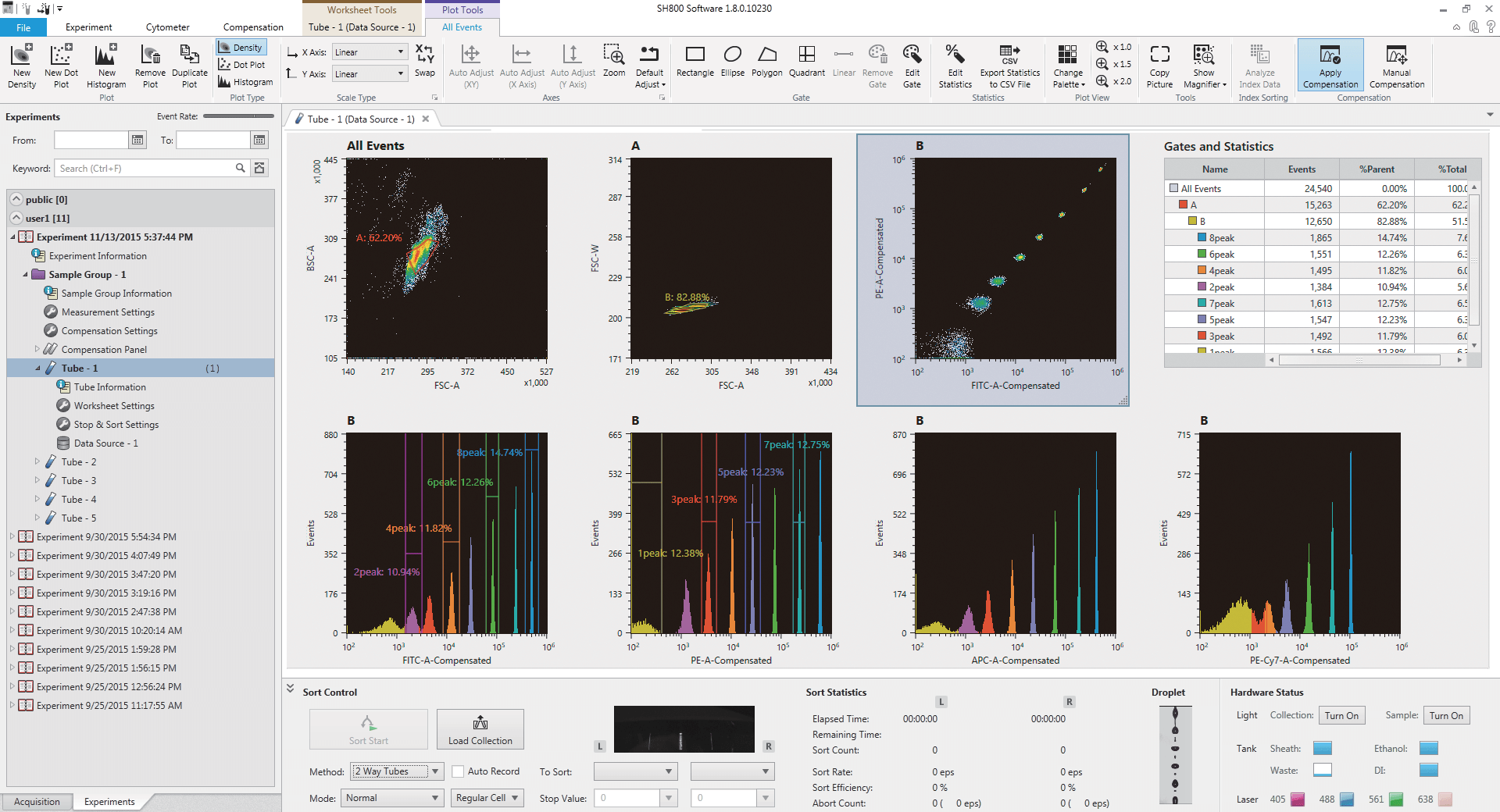
Task: Click the Copy Picture tool
Action: click(1159, 65)
